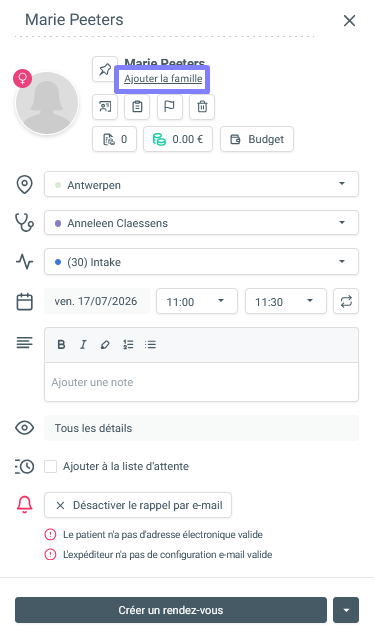Insert a numbered list in note

(128, 344)
